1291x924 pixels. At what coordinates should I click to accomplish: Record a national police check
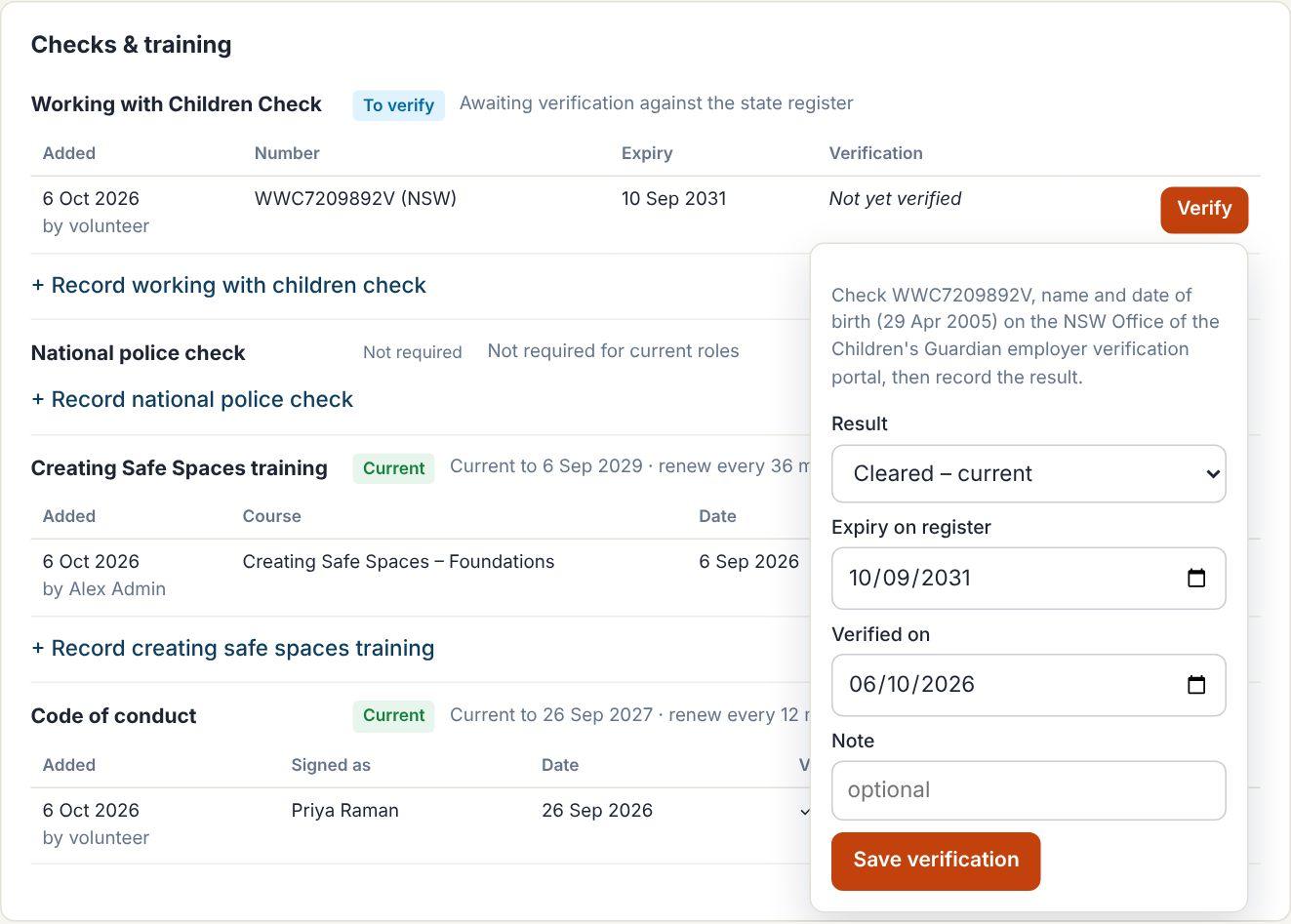[192, 400]
